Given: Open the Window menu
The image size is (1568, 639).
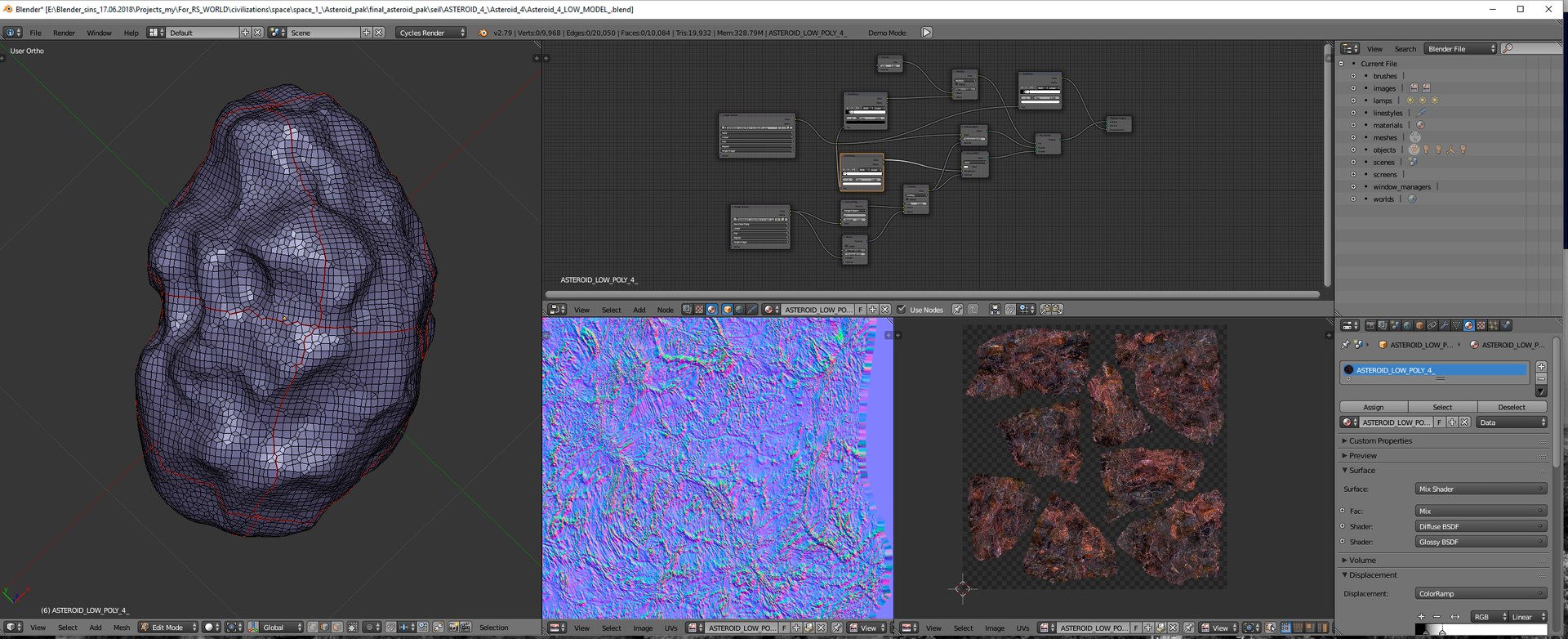Looking at the screenshot, I should (x=99, y=33).
